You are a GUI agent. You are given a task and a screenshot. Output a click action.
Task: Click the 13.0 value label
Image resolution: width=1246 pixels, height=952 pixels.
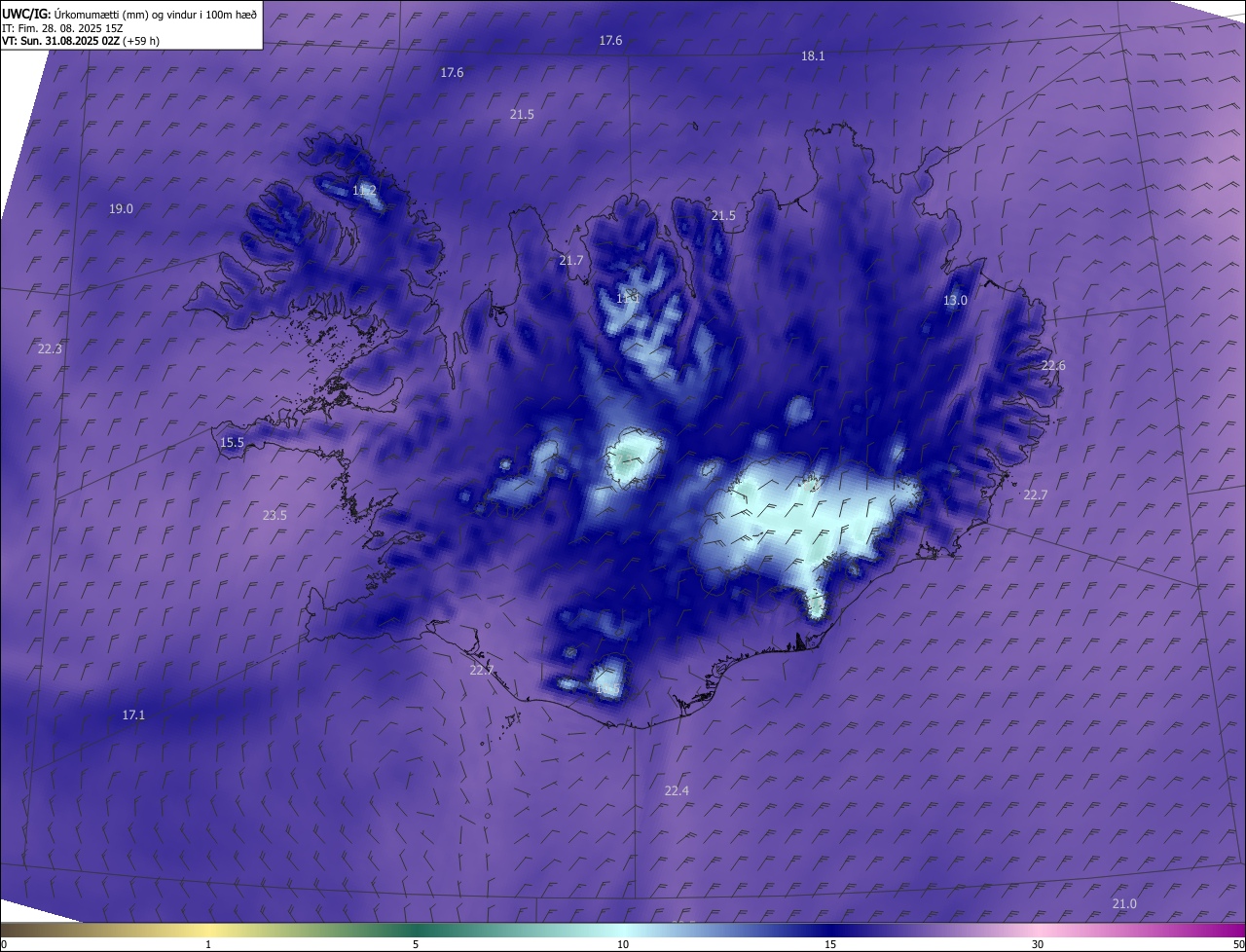coord(955,301)
